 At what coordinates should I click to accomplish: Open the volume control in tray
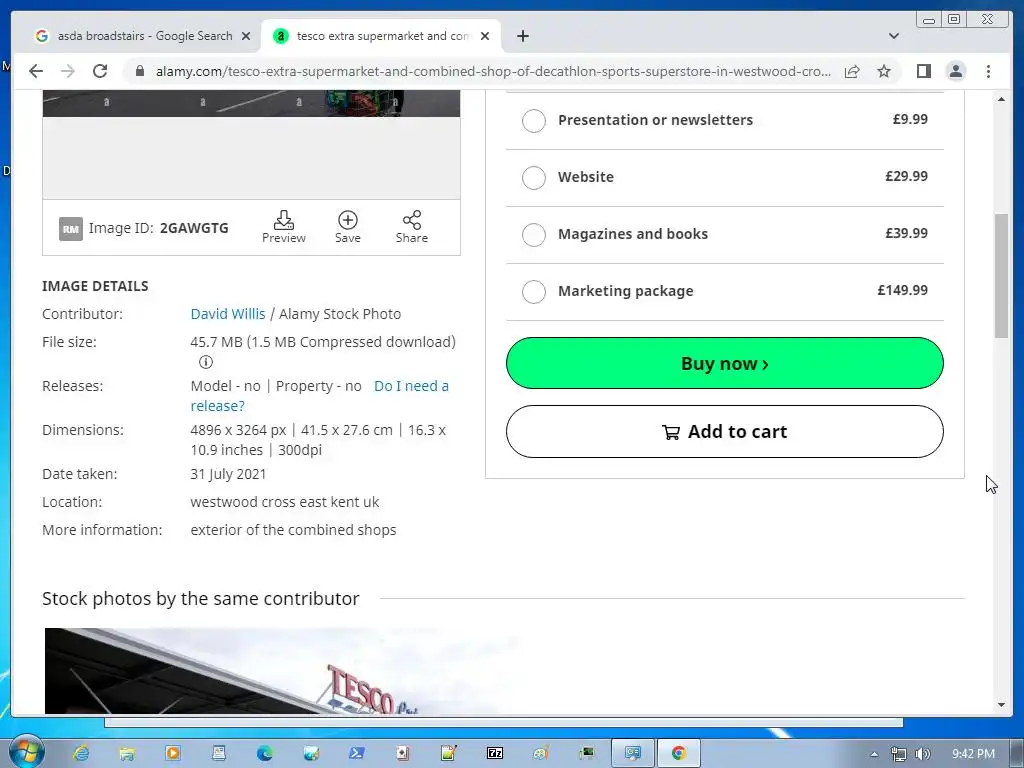pyautogui.click(x=923, y=754)
